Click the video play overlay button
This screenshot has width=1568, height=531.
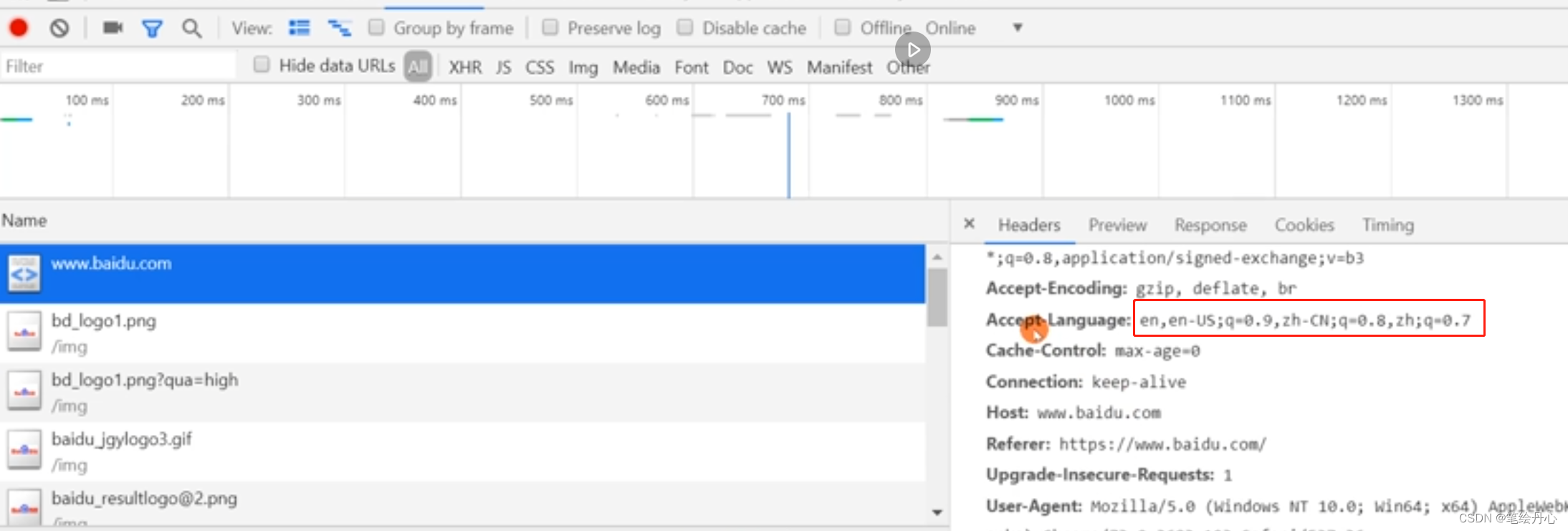click(x=912, y=49)
